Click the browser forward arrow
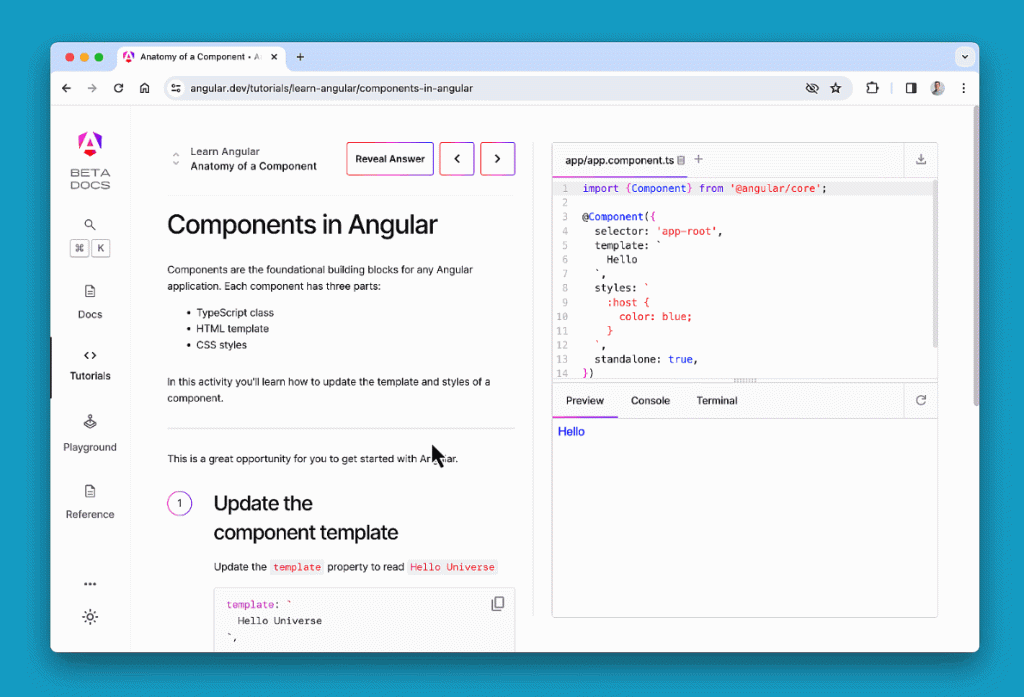This screenshot has width=1024, height=697. (x=92, y=88)
